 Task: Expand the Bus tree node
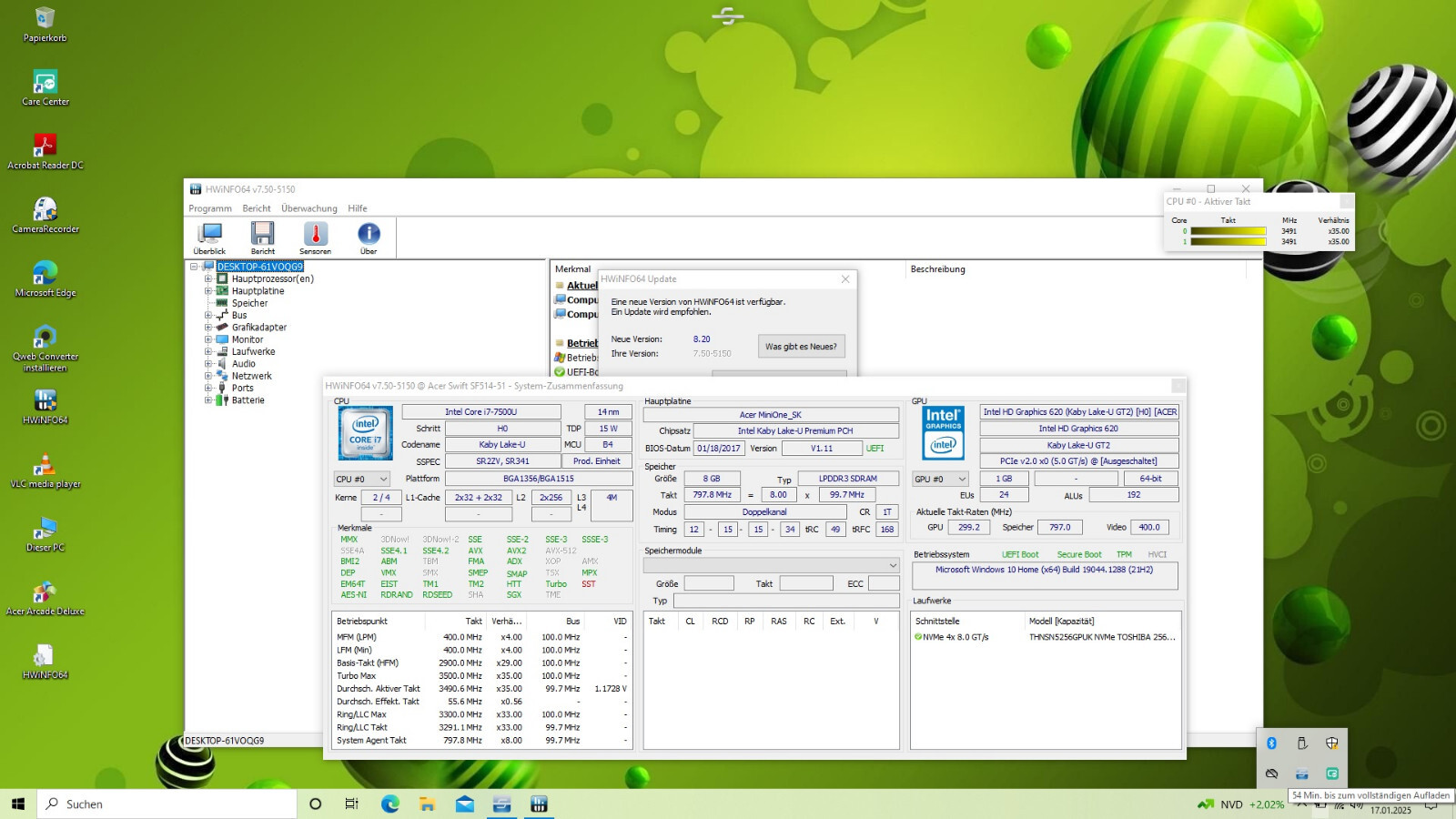[207, 315]
